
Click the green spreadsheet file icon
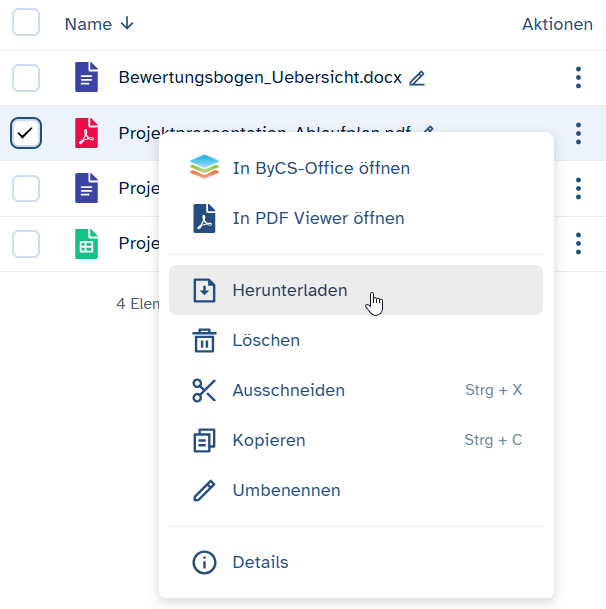tap(87, 243)
